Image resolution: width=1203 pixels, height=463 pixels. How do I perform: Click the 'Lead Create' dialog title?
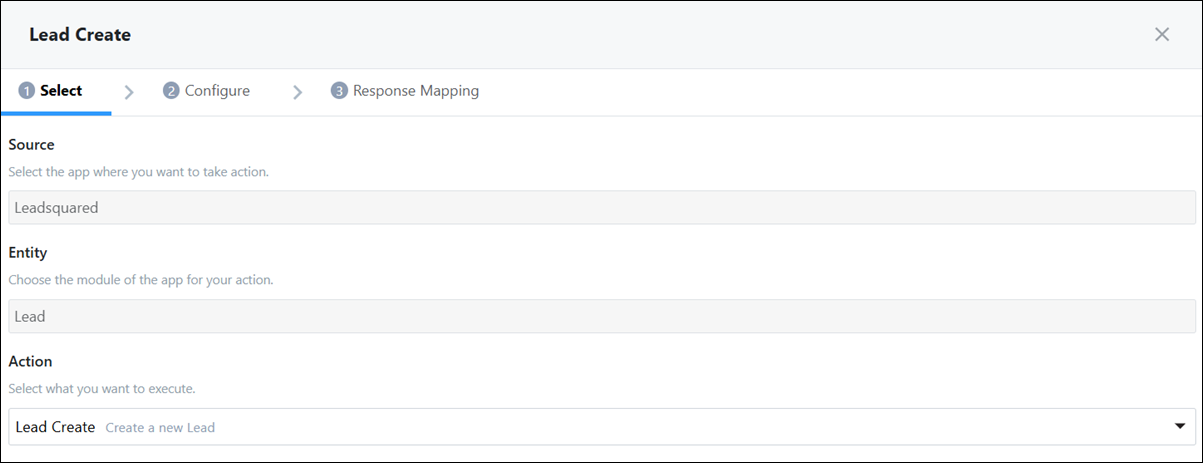(x=80, y=35)
